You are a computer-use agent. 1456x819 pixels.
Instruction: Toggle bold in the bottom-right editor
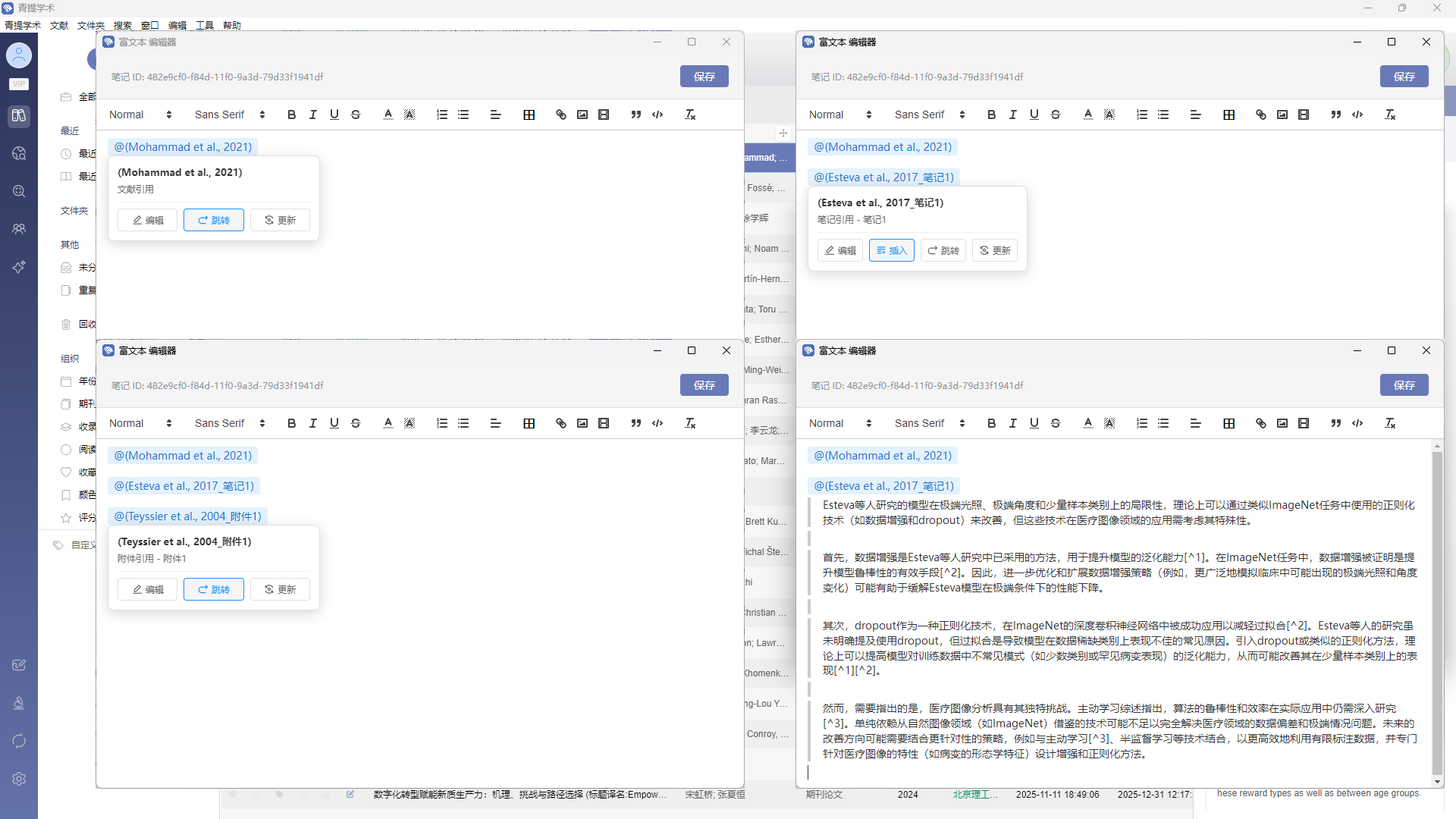(x=991, y=423)
